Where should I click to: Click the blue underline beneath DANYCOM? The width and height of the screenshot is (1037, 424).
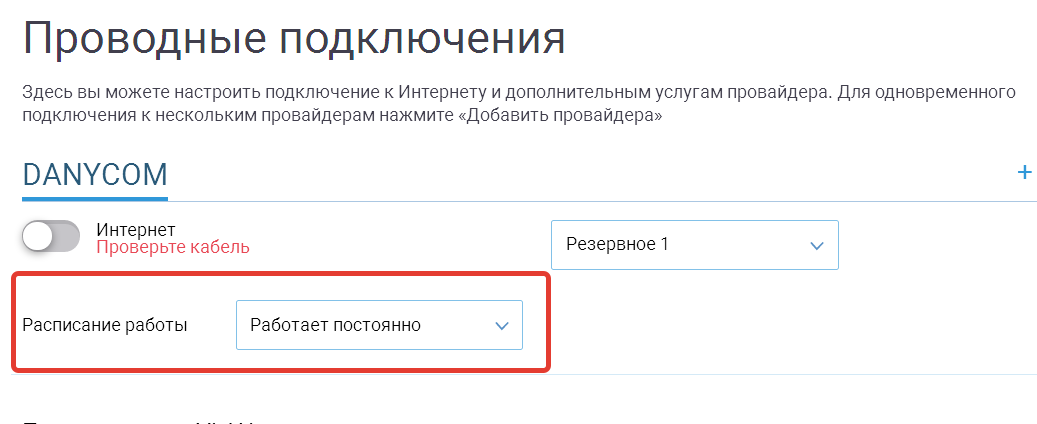pos(95,198)
